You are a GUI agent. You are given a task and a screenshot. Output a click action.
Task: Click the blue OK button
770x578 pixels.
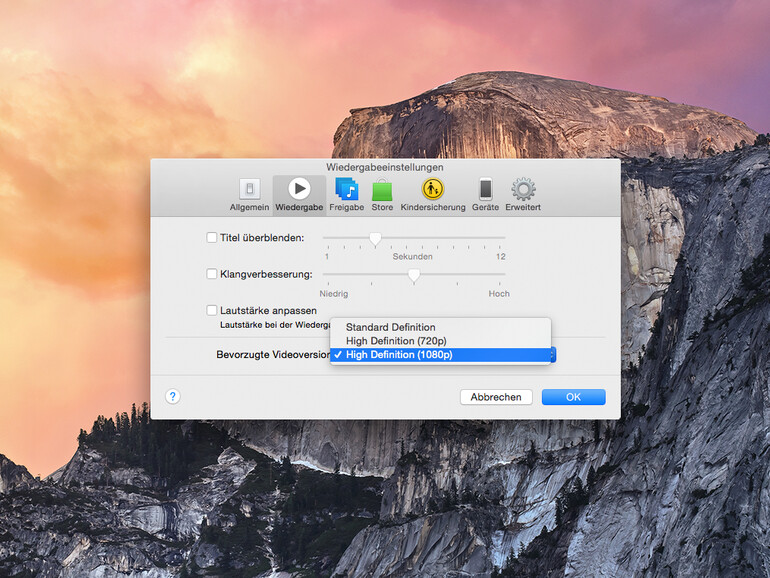point(573,397)
